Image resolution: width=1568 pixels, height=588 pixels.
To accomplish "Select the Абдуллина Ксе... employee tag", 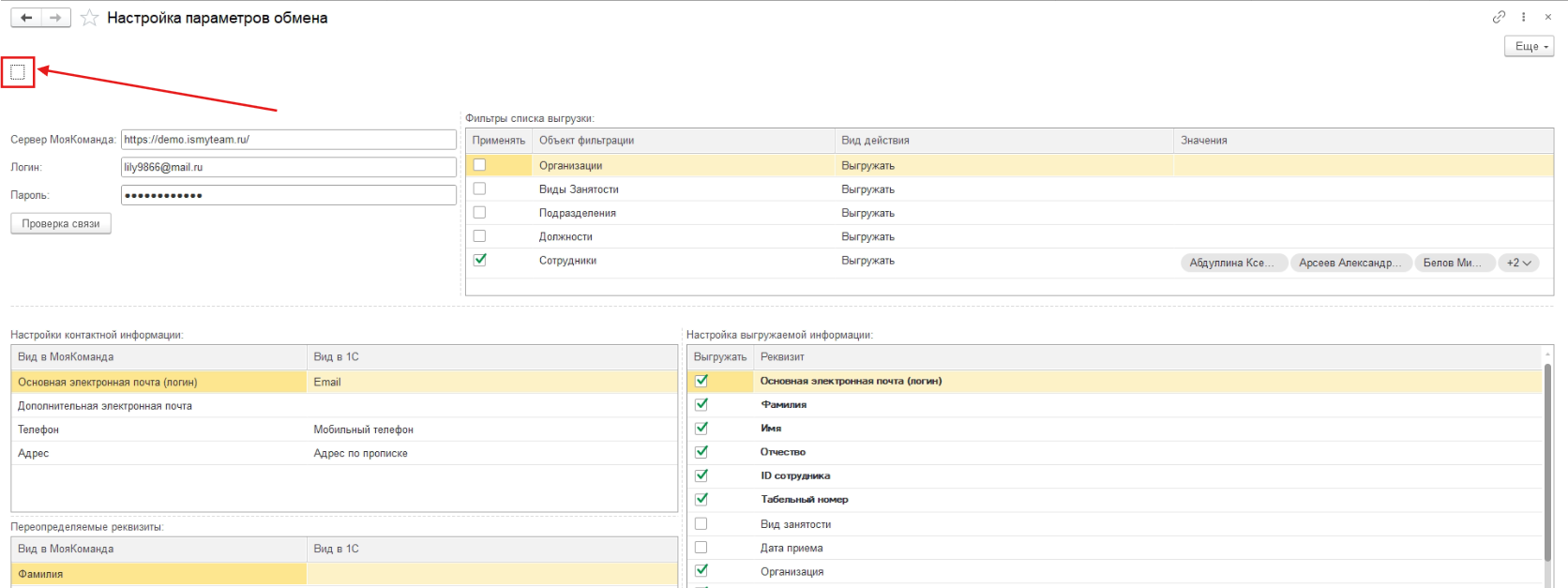I will [x=1231, y=263].
